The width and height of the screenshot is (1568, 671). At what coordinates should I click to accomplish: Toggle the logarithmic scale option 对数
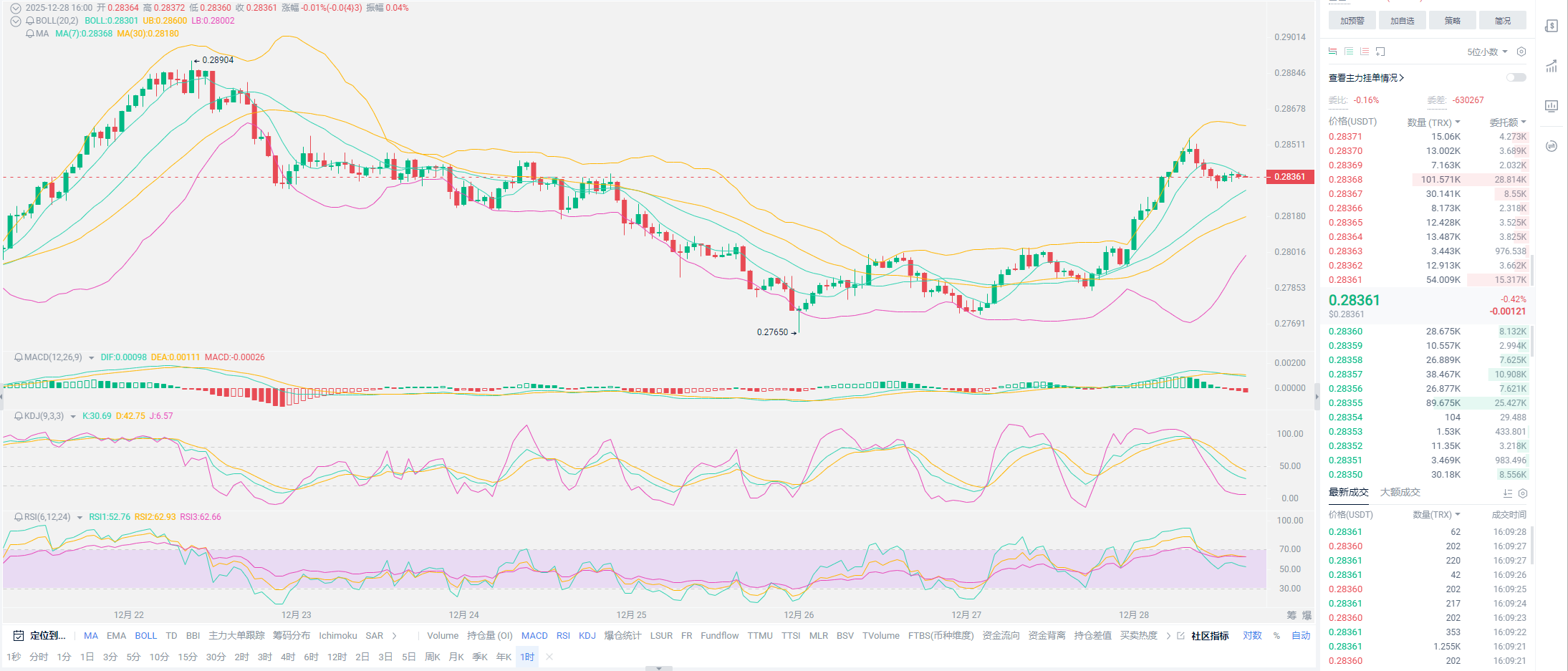1252,636
